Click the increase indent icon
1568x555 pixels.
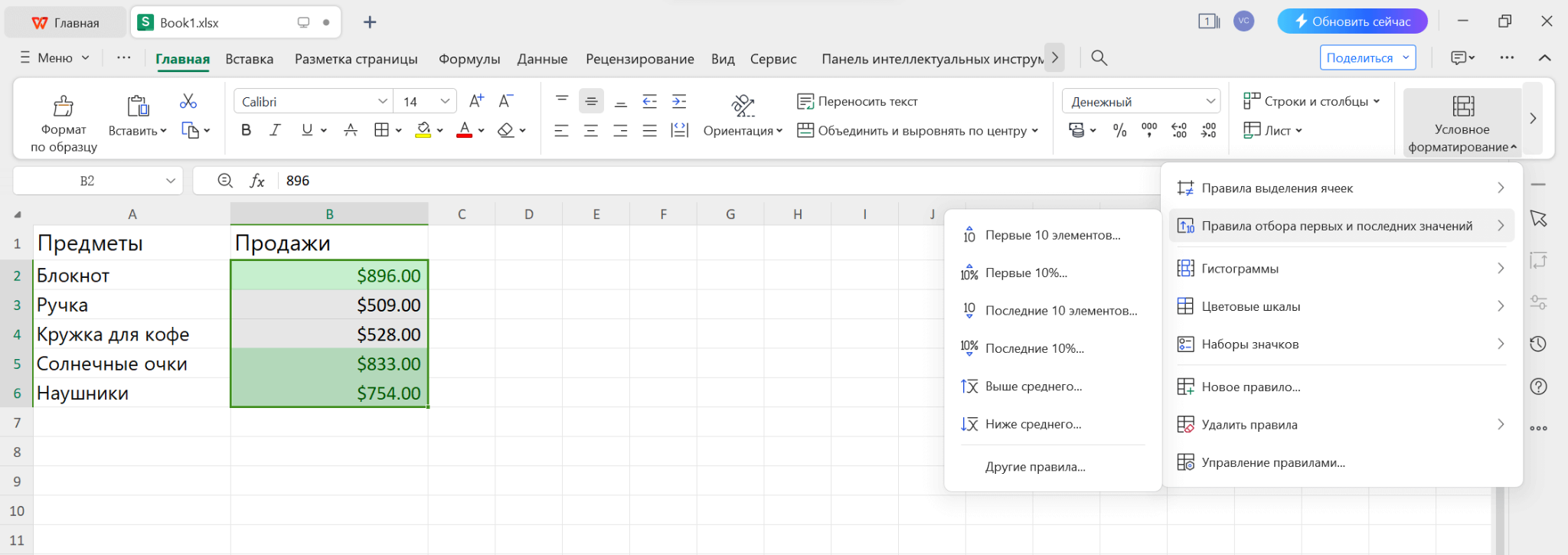click(x=679, y=101)
